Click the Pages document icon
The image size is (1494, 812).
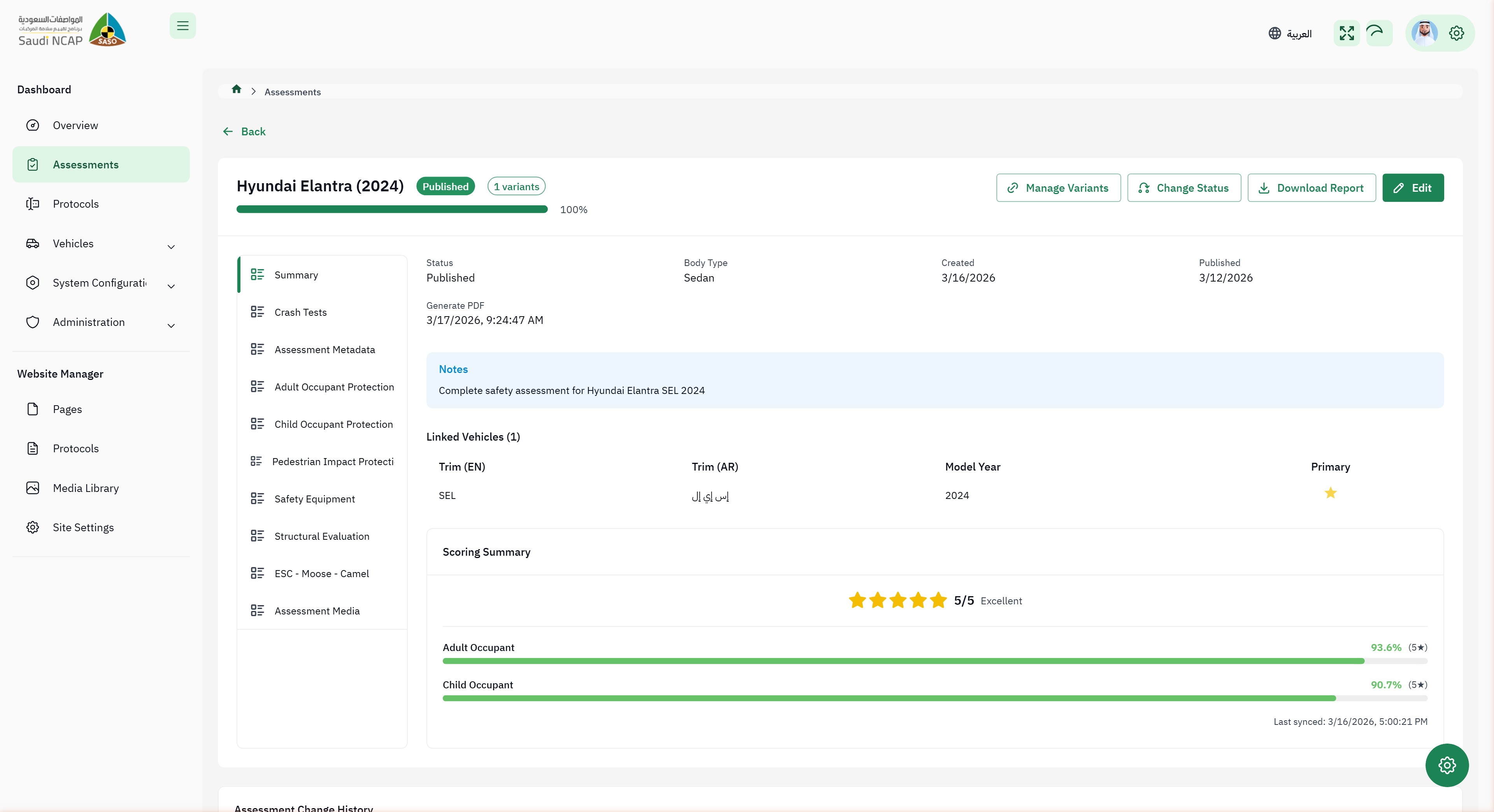pyautogui.click(x=32, y=409)
